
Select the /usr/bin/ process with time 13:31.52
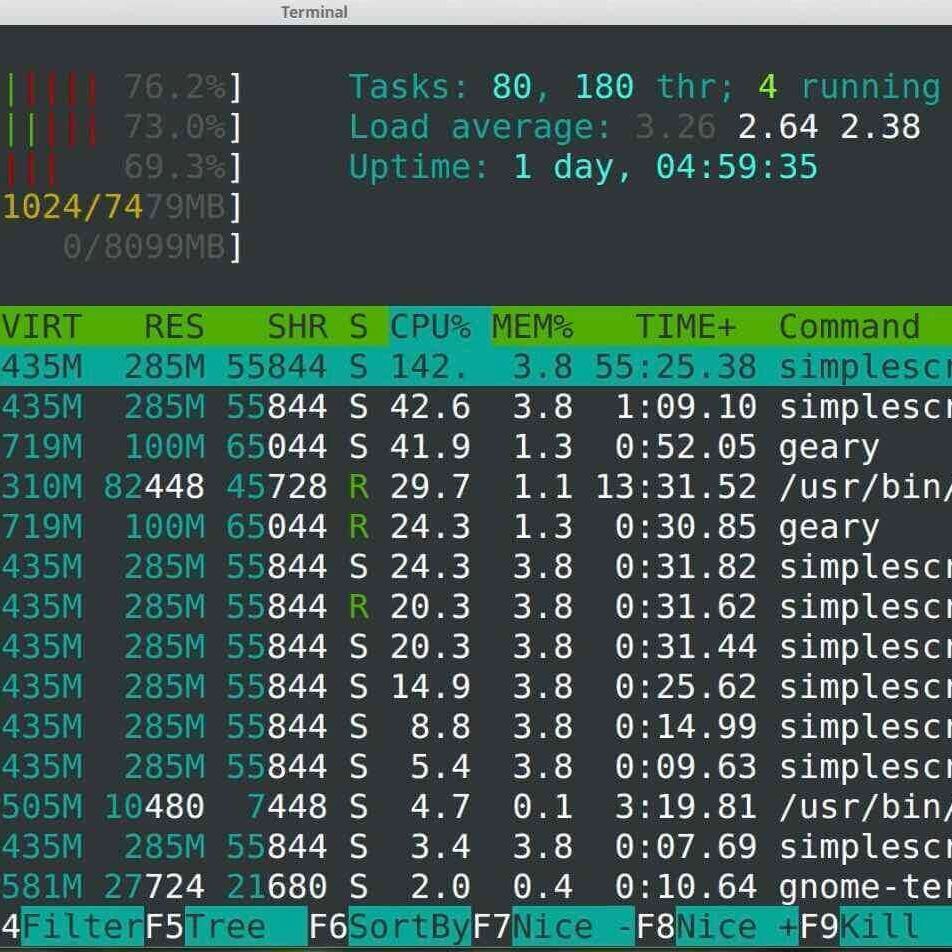(x=864, y=487)
